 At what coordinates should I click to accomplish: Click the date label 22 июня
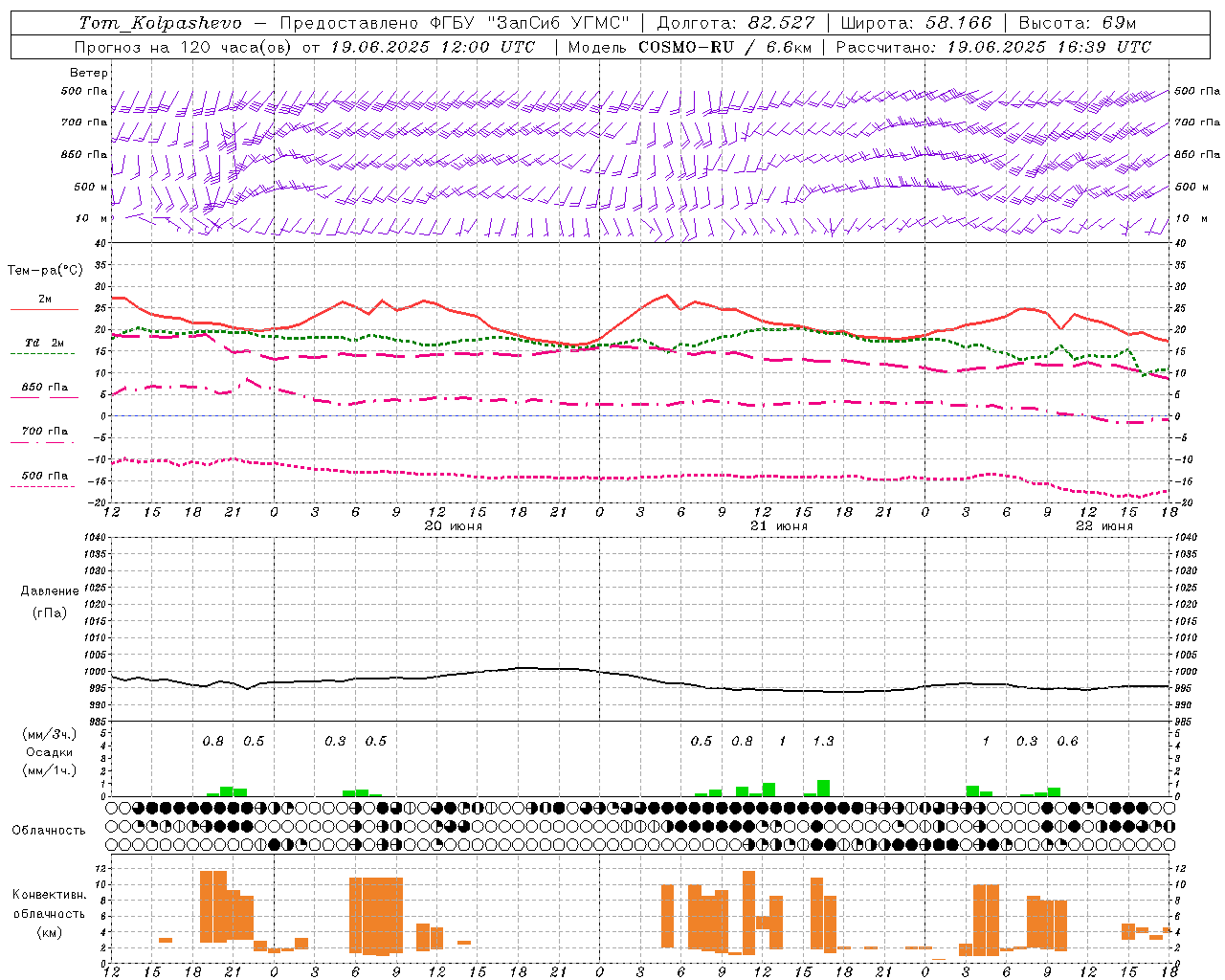[1103, 526]
